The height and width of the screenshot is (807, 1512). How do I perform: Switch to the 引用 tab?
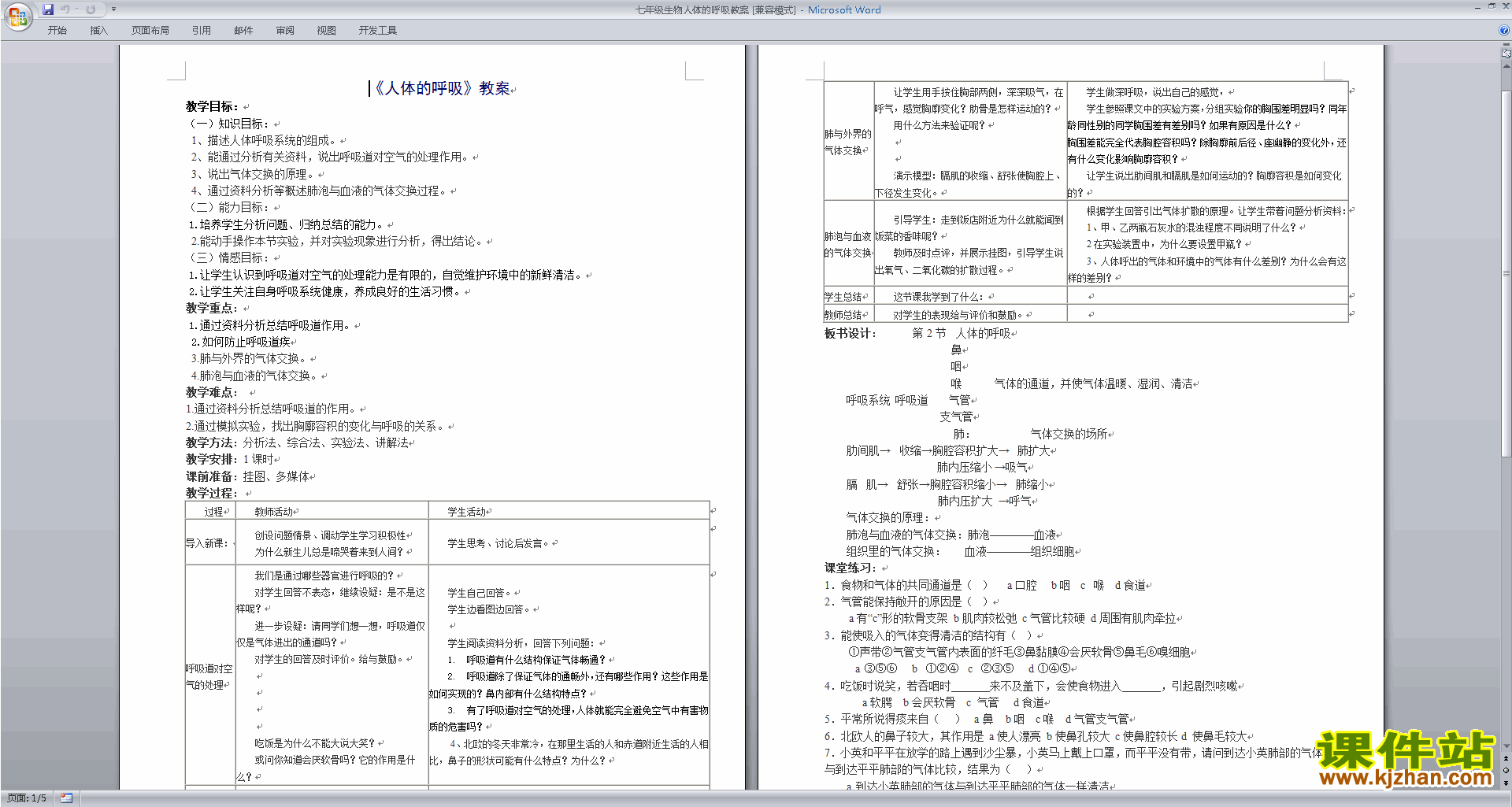click(x=202, y=31)
